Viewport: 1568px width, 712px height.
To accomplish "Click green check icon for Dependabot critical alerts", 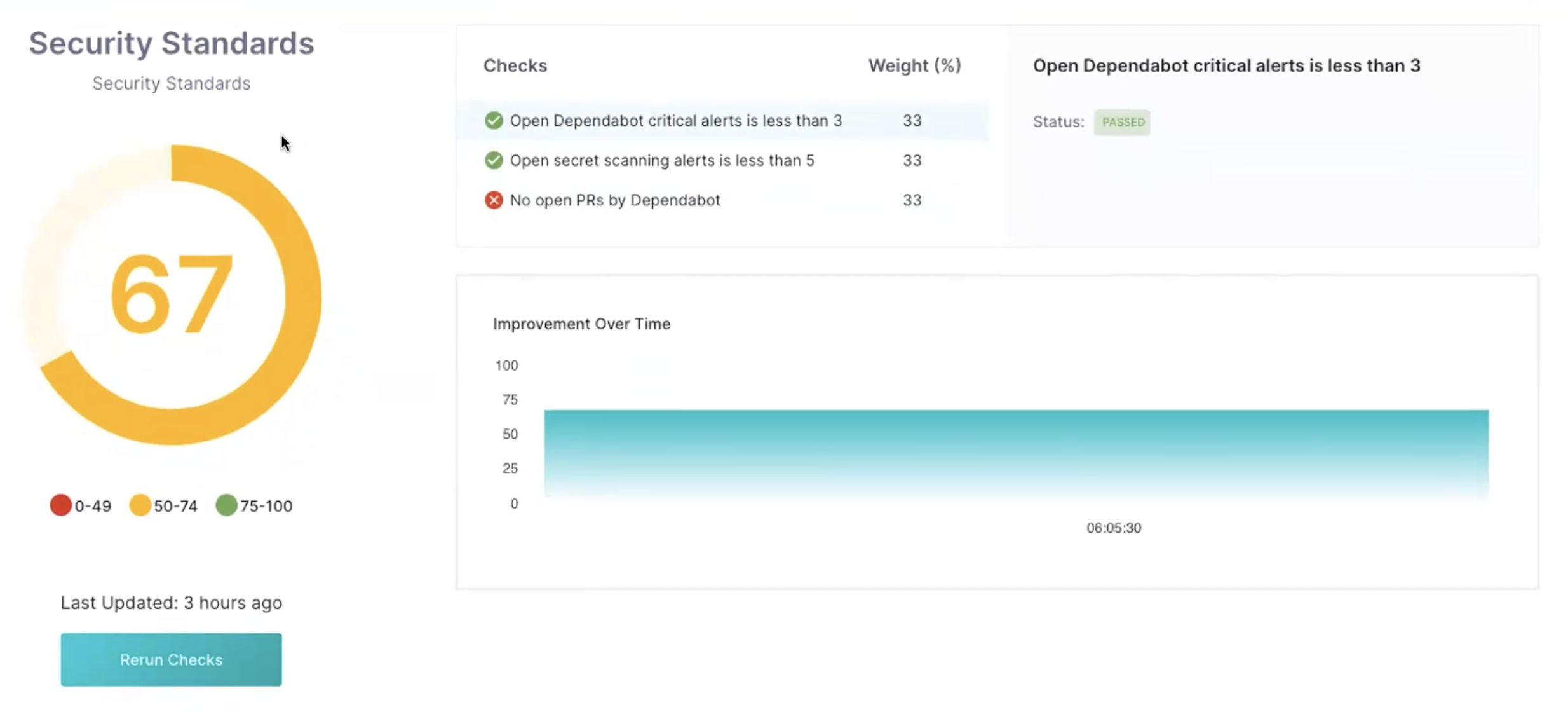I will point(493,120).
